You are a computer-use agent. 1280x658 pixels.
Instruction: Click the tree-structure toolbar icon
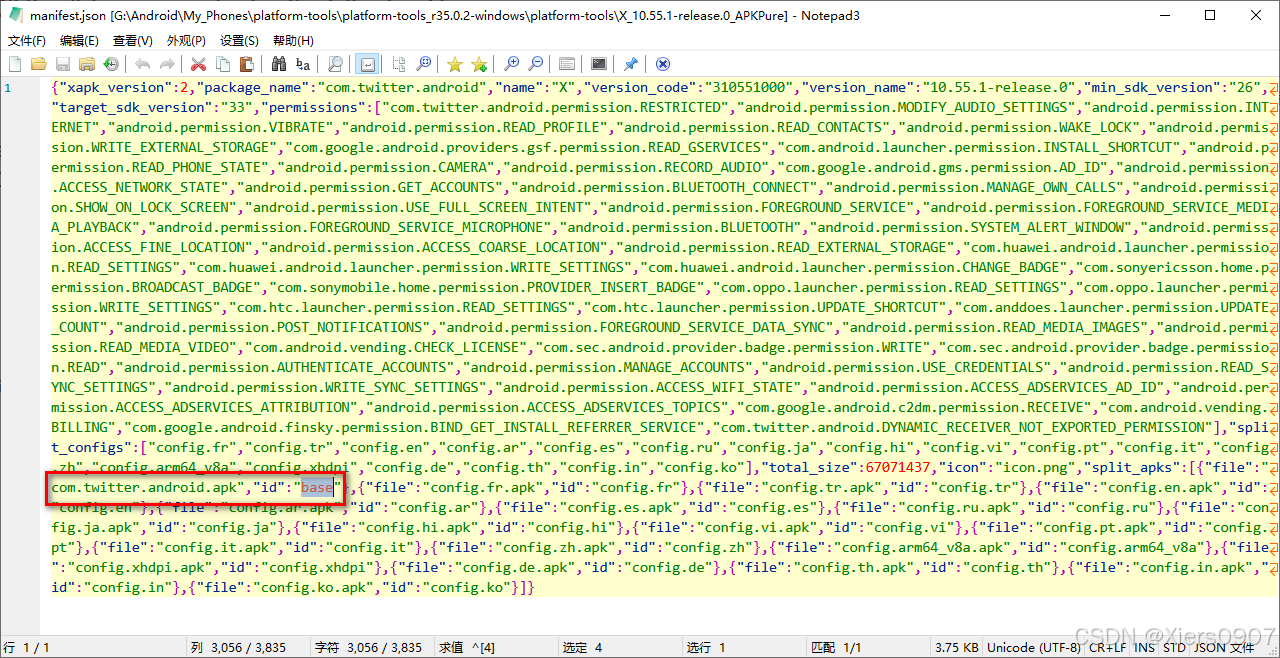coord(399,64)
